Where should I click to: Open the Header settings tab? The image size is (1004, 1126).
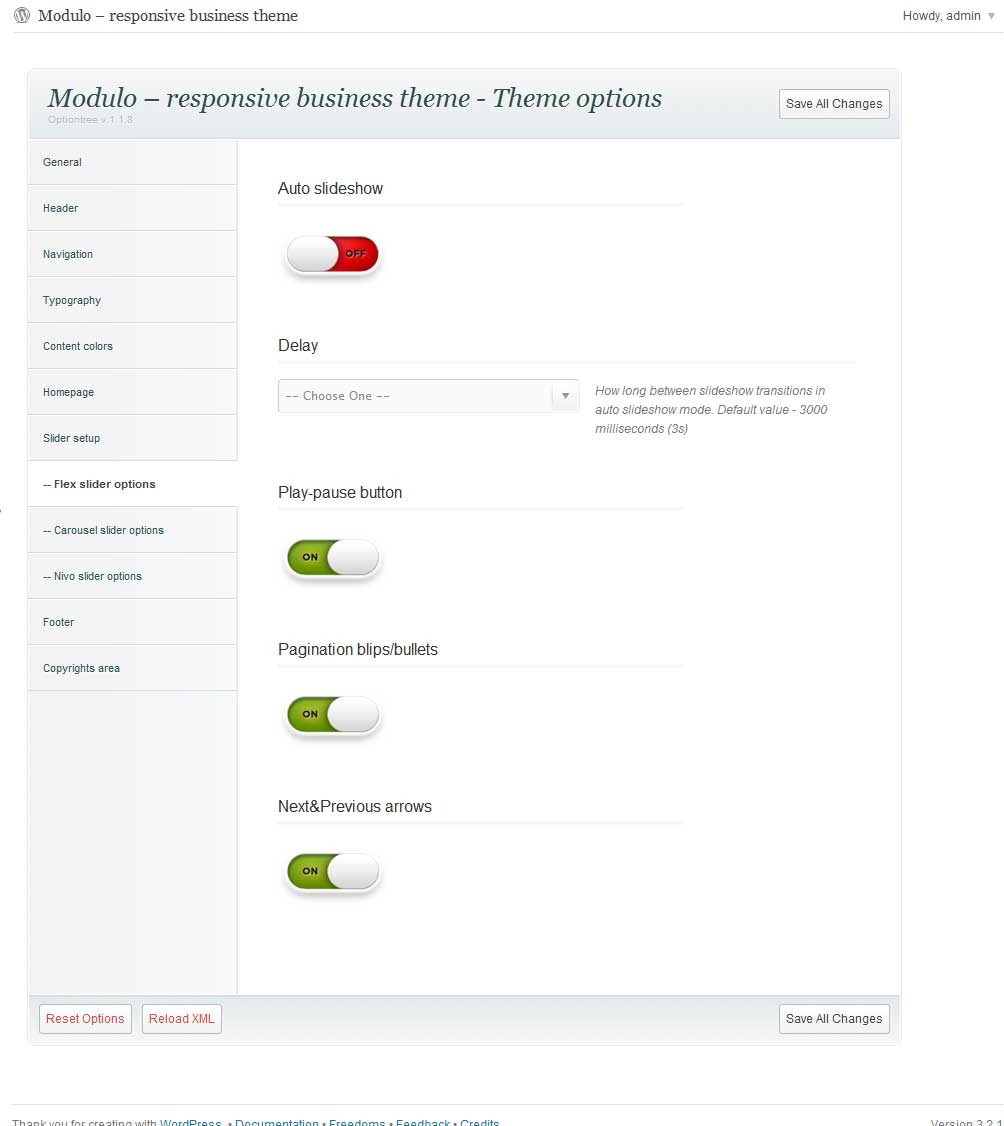click(132, 208)
